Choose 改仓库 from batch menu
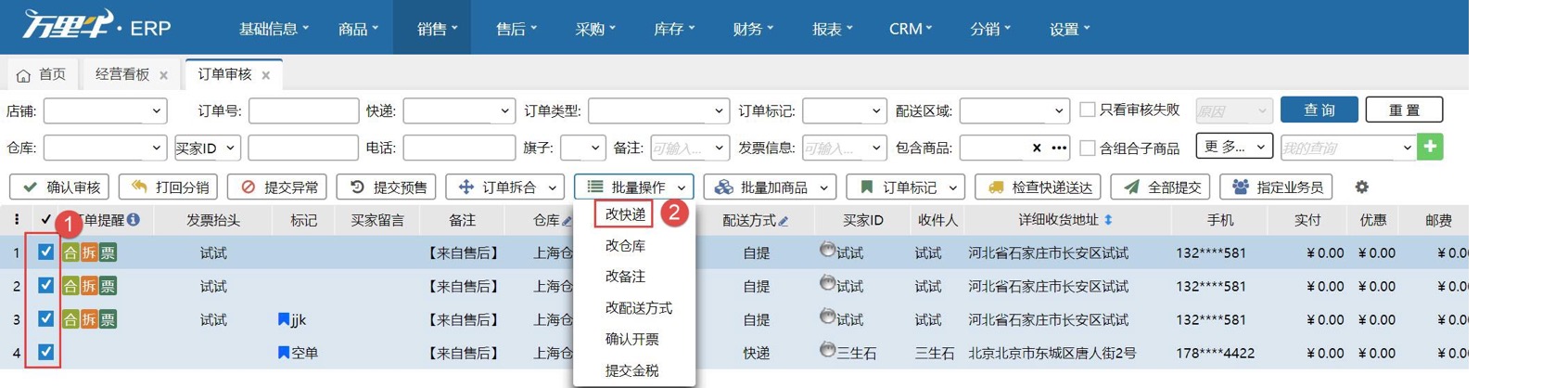This screenshot has width=1568, height=388. click(625, 246)
